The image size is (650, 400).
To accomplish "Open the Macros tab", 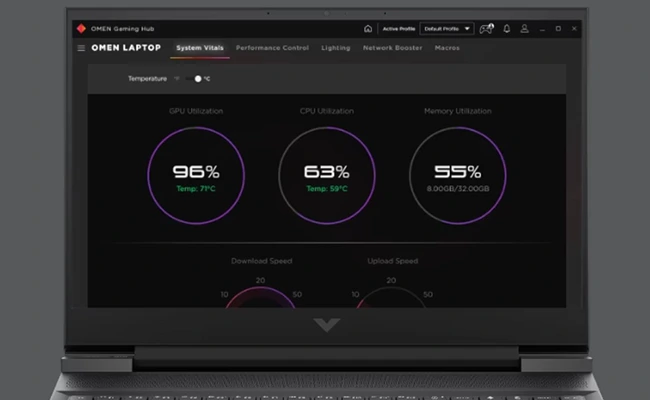I will click(447, 48).
